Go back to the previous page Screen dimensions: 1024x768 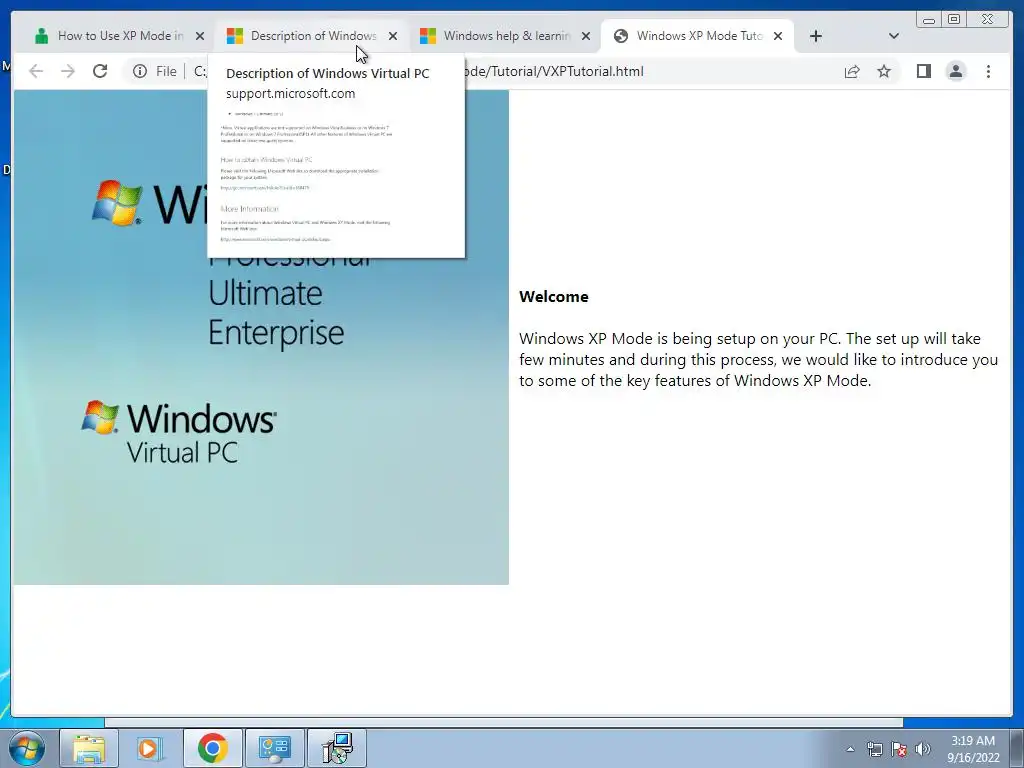36,71
